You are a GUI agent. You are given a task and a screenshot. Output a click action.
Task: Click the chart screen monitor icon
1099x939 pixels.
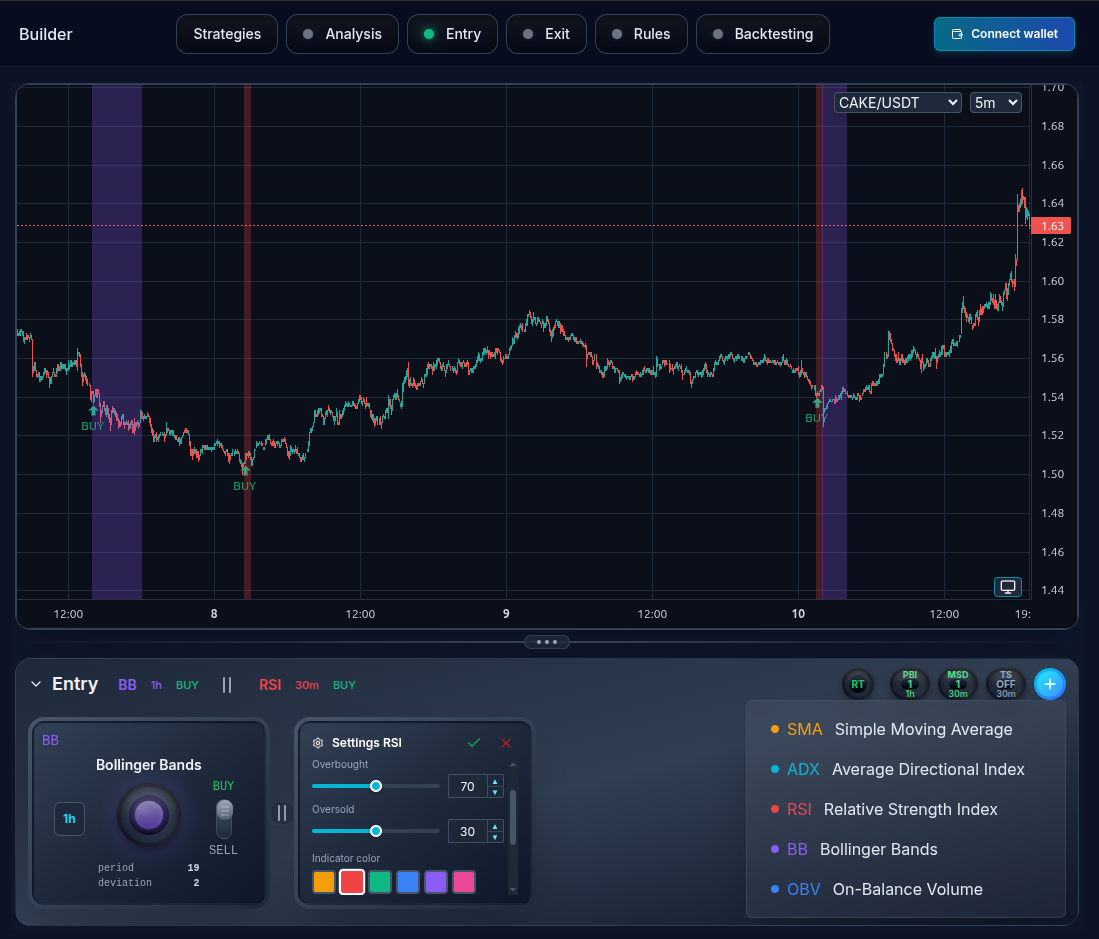[1007, 587]
